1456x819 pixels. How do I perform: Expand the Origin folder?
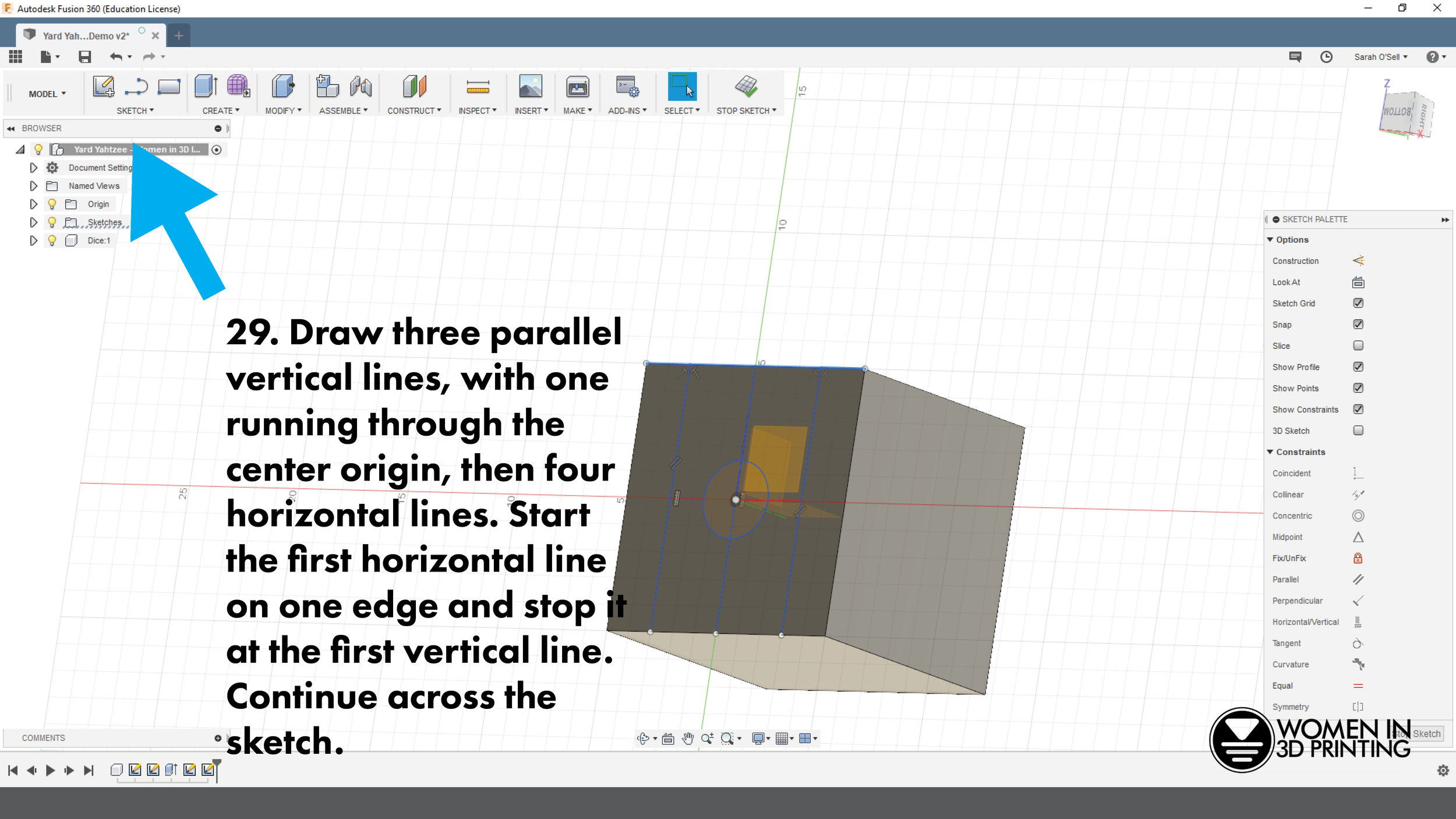pos(33,204)
